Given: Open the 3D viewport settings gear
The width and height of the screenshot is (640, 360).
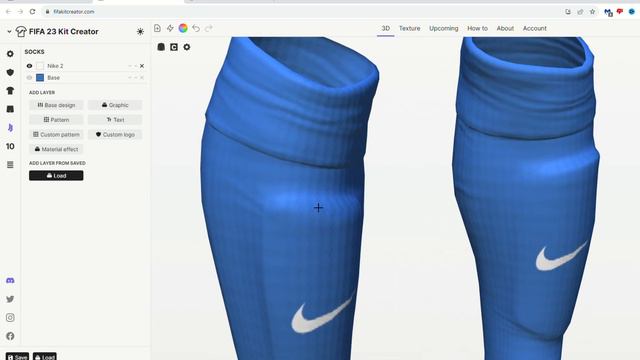Looking at the screenshot, I should pyautogui.click(x=187, y=47).
